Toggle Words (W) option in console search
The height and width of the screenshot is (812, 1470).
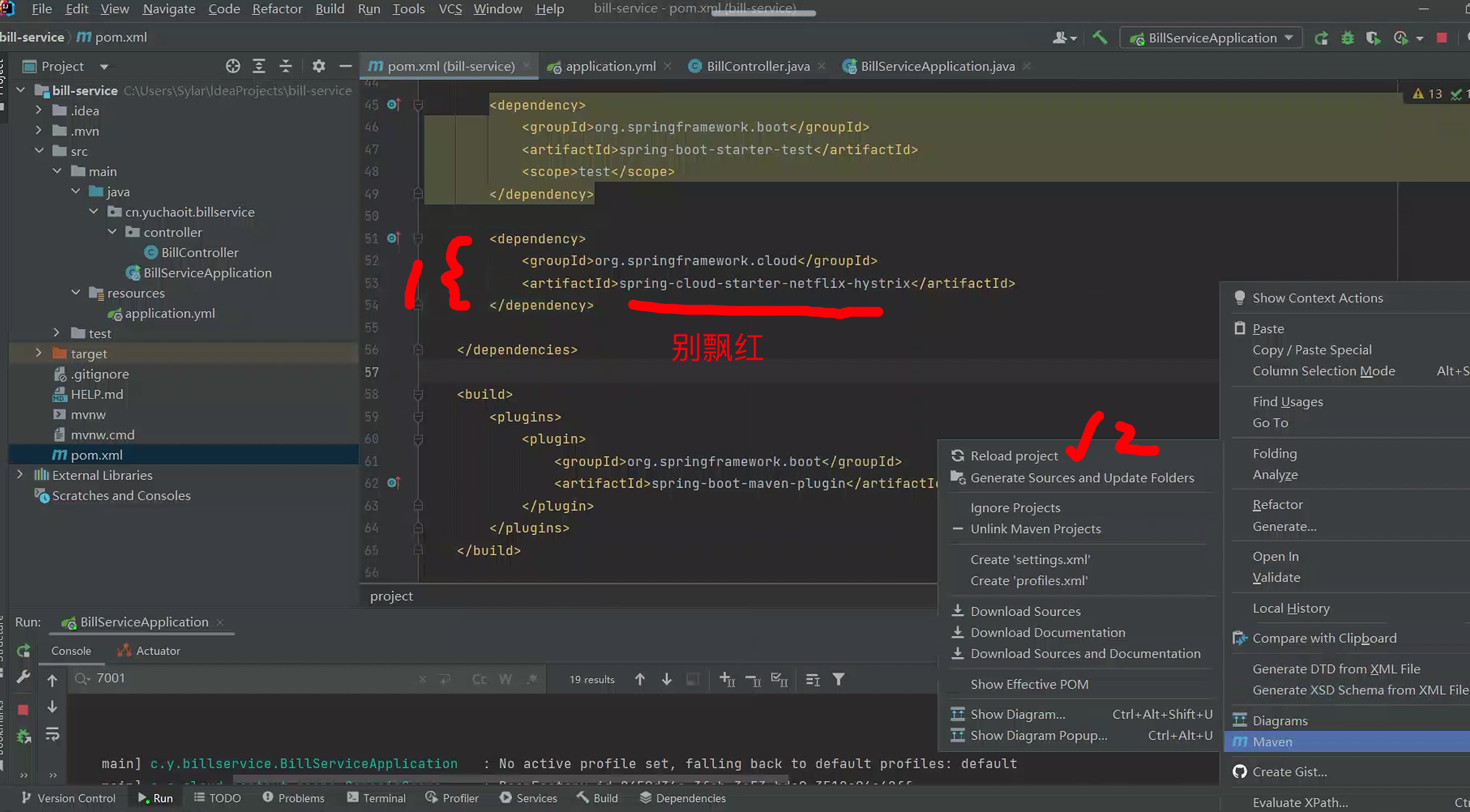pyautogui.click(x=505, y=679)
